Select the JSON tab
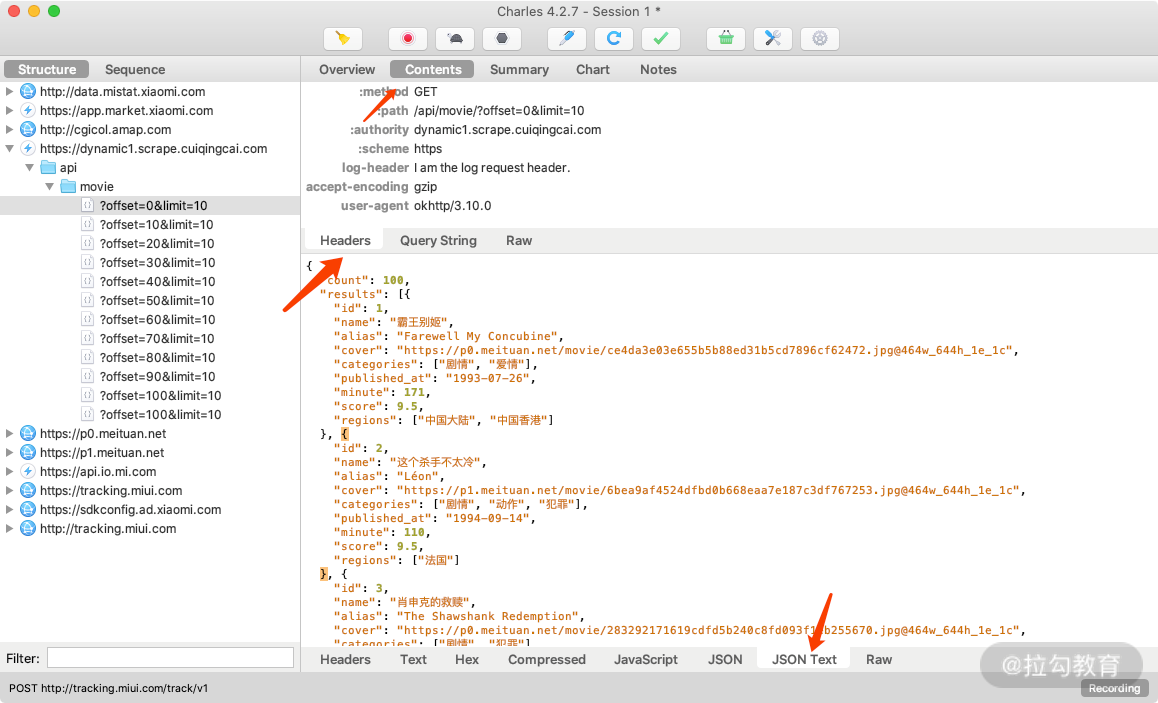 pos(725,659)
